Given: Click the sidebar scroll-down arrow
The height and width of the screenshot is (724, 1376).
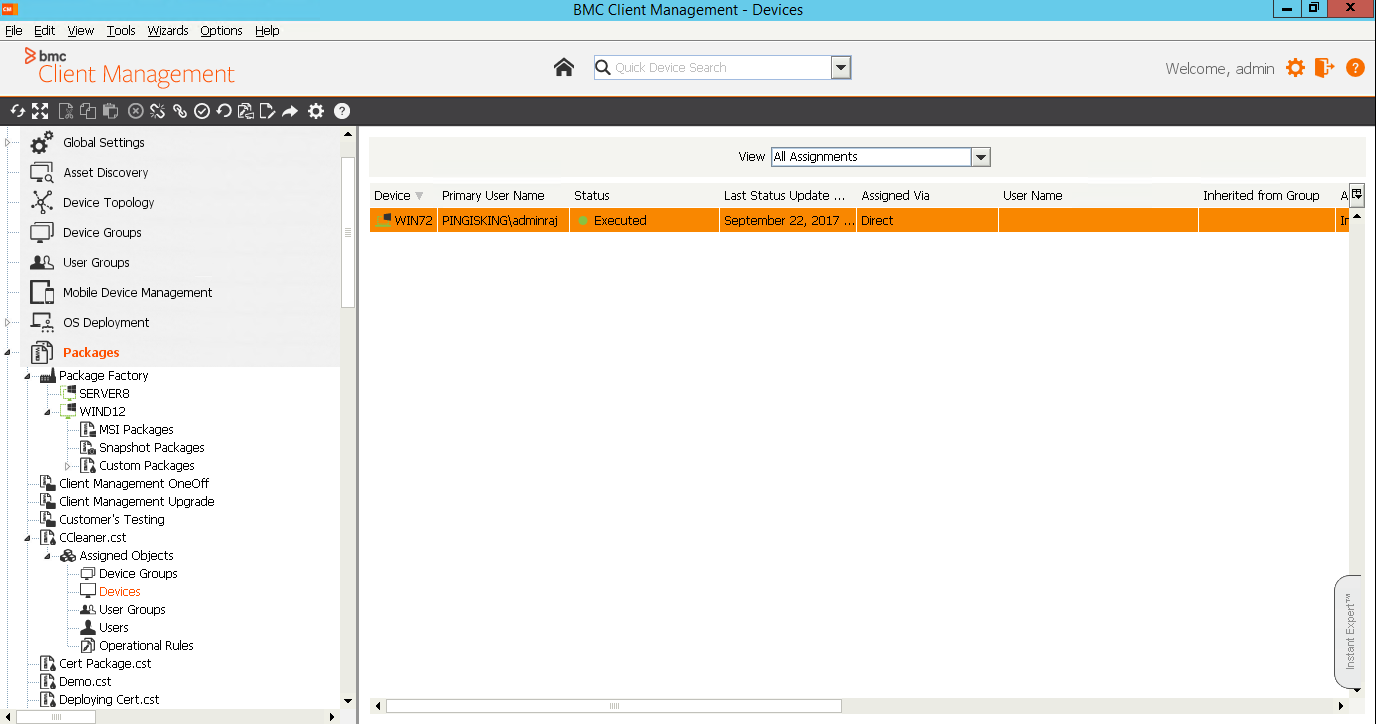Looking at the screenshot, I should 348,701.
